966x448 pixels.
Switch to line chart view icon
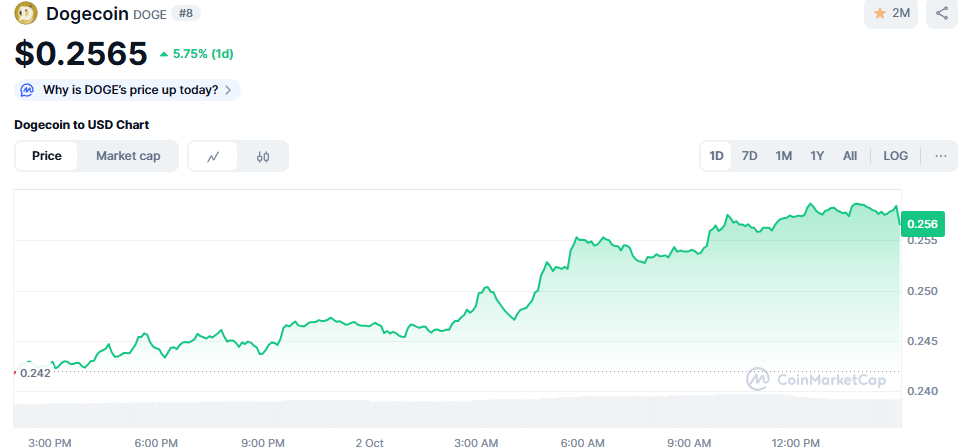click(x=213, y=156)
